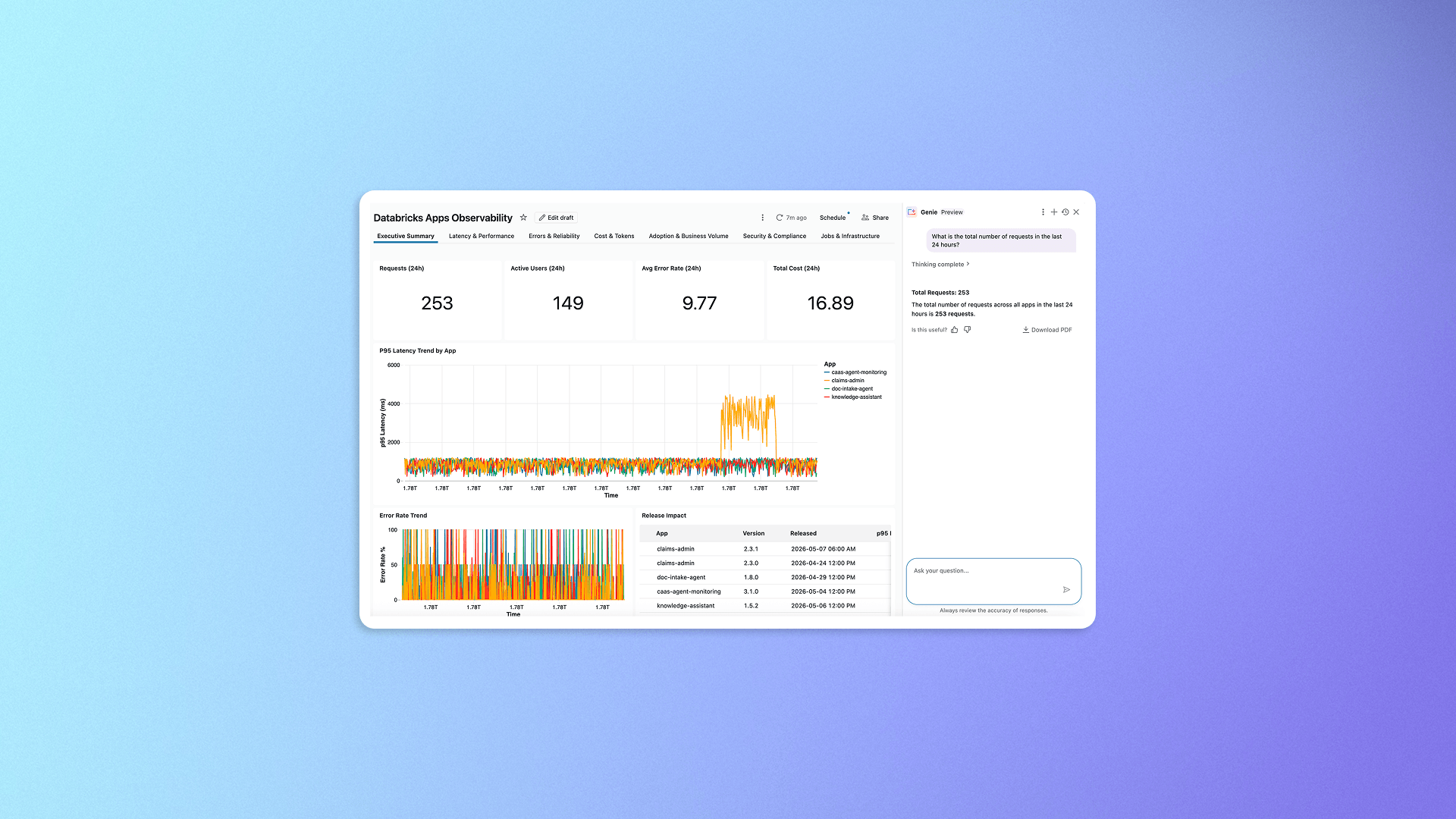
Task: Go to the Errors & Reliability tab
Action: (554, 237)
